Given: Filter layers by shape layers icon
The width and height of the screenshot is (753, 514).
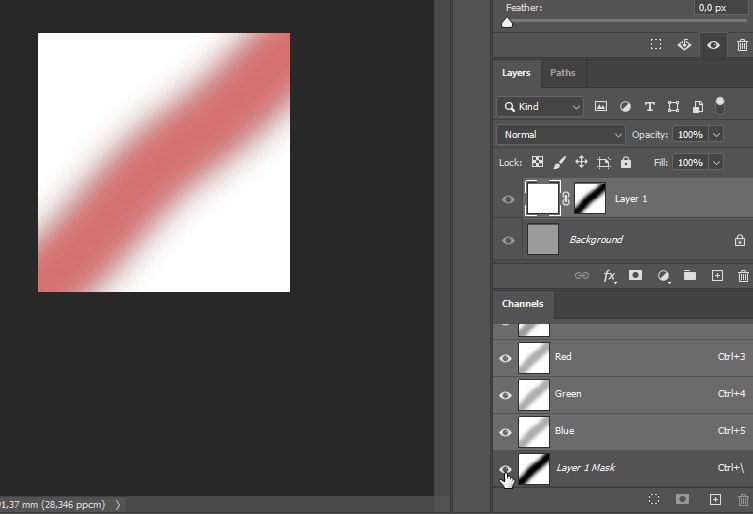Looking at the screenshot, I should click(x=673, y=107).
